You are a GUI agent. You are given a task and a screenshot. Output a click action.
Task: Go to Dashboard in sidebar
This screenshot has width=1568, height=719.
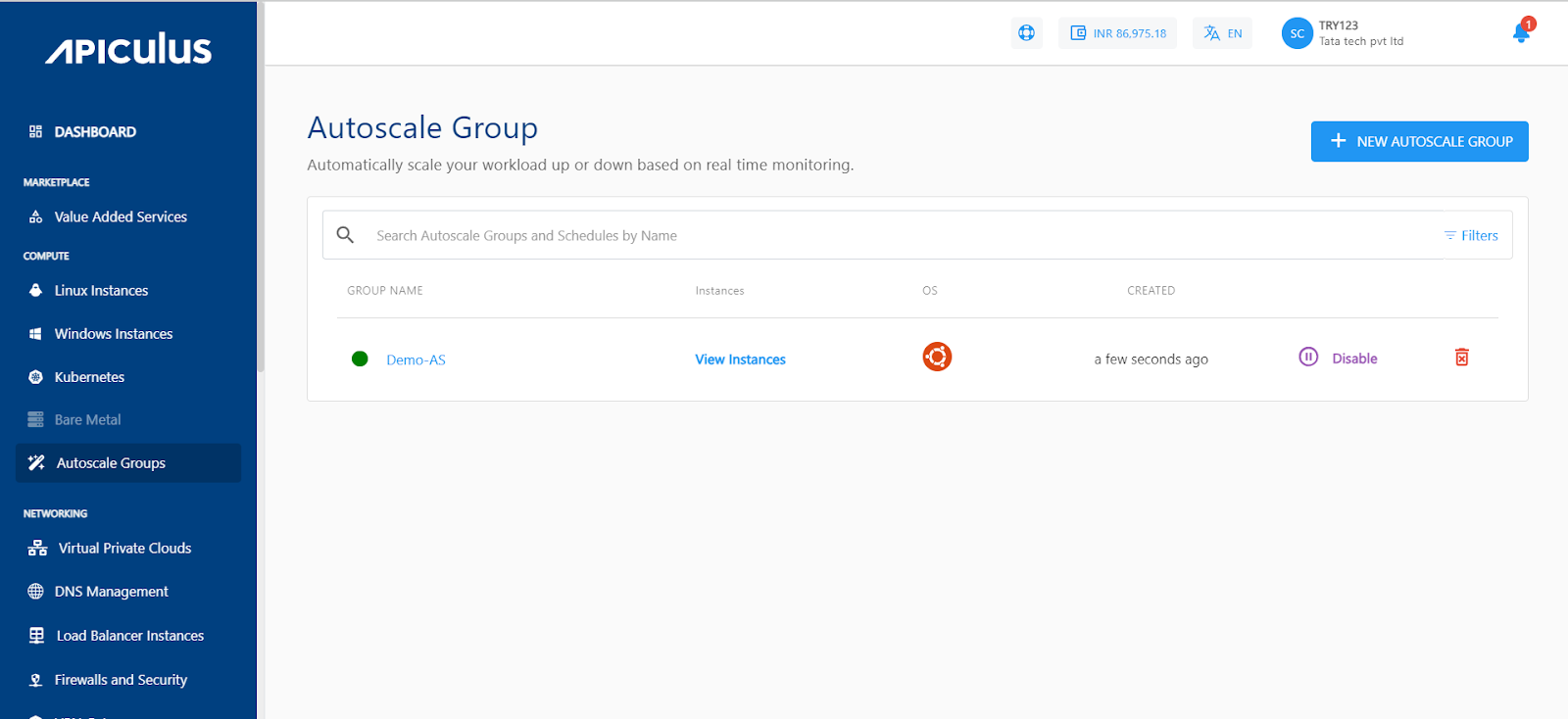[x=95, y=132]
